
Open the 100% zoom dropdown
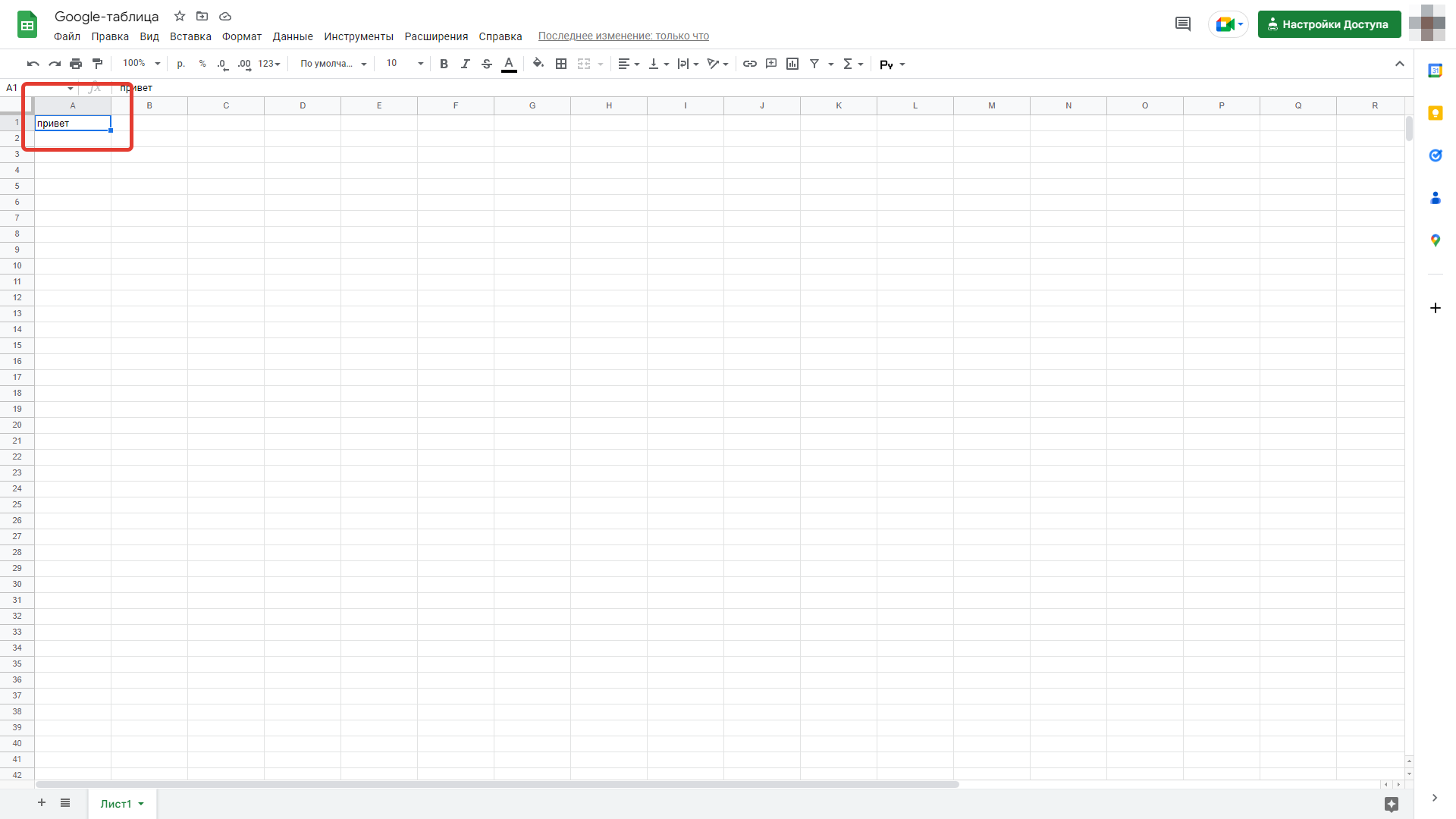pyautogui.click(x=142, y=64)
